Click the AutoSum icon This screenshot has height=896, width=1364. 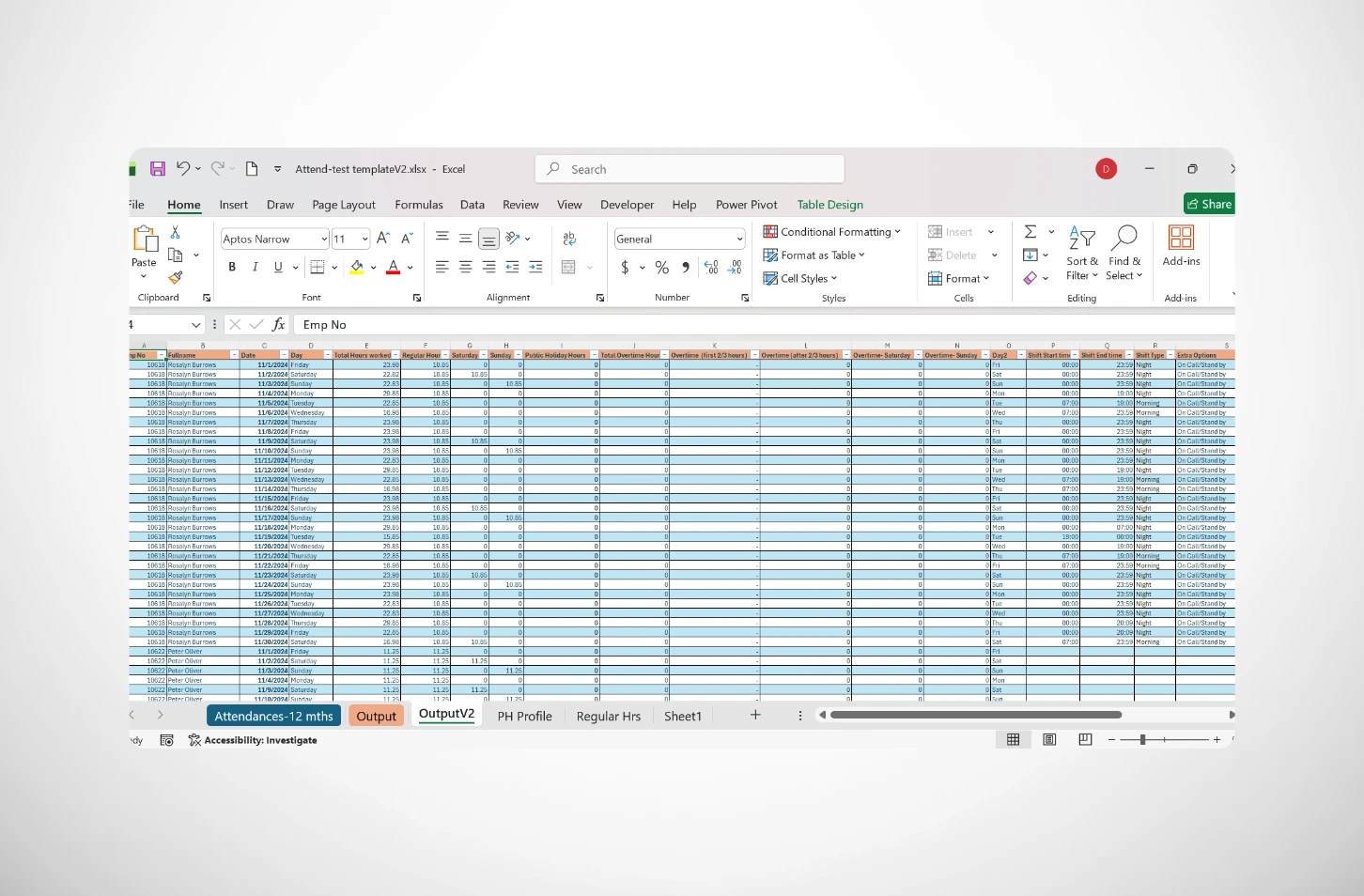coord(1031,231)
